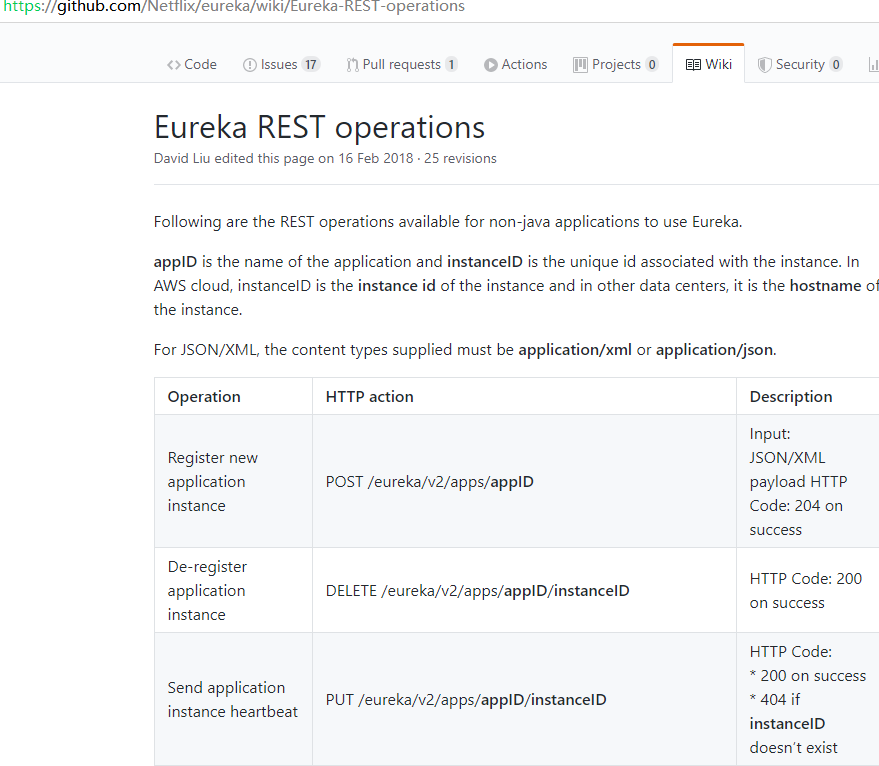Click the bold hostname word
Screen dimensions: 879x766
(825, 286)
